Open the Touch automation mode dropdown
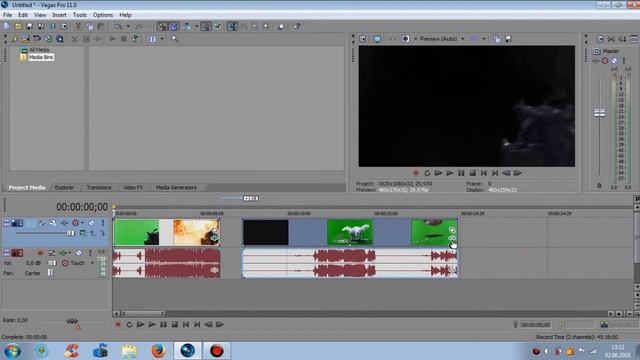 click(92, 263)
